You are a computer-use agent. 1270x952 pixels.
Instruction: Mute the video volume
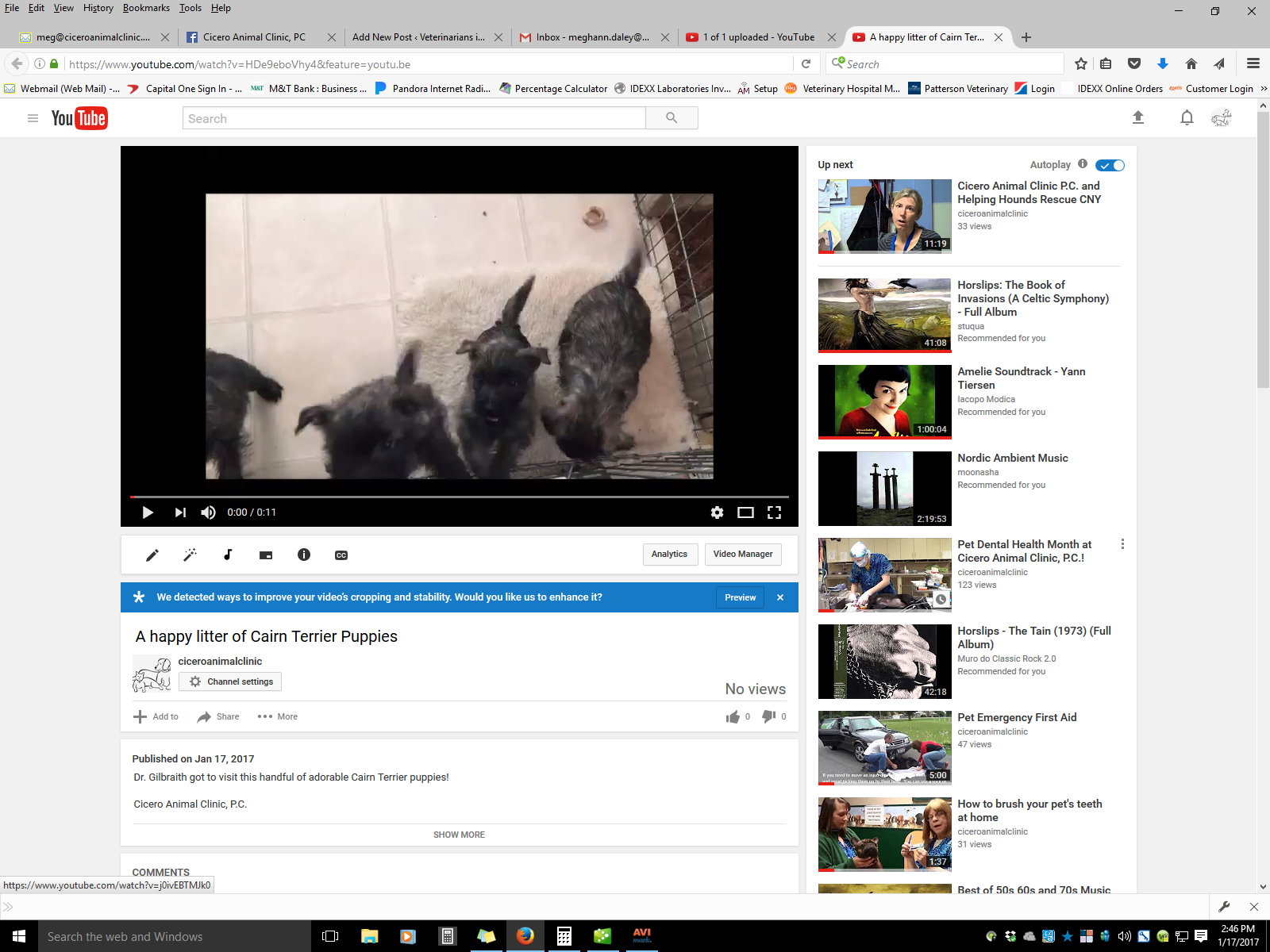coord(209,512)
